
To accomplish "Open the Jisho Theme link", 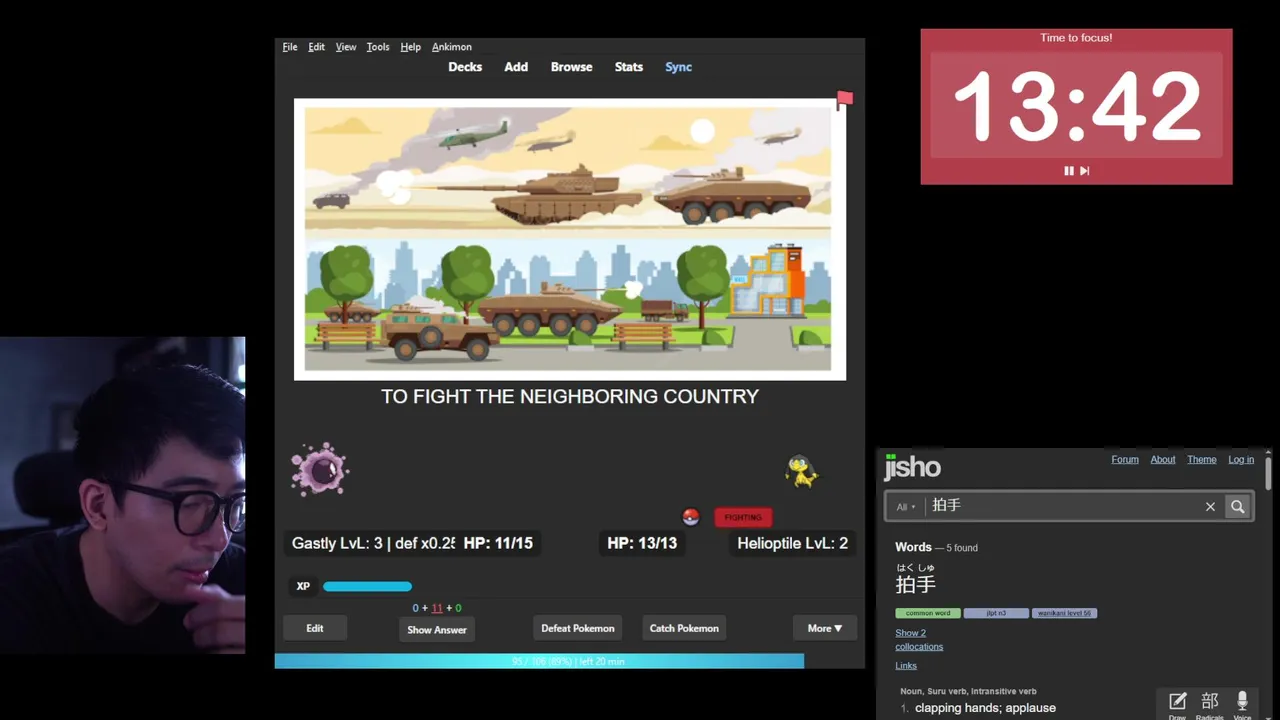I will pyautogui.click(x=1202, y=460).
